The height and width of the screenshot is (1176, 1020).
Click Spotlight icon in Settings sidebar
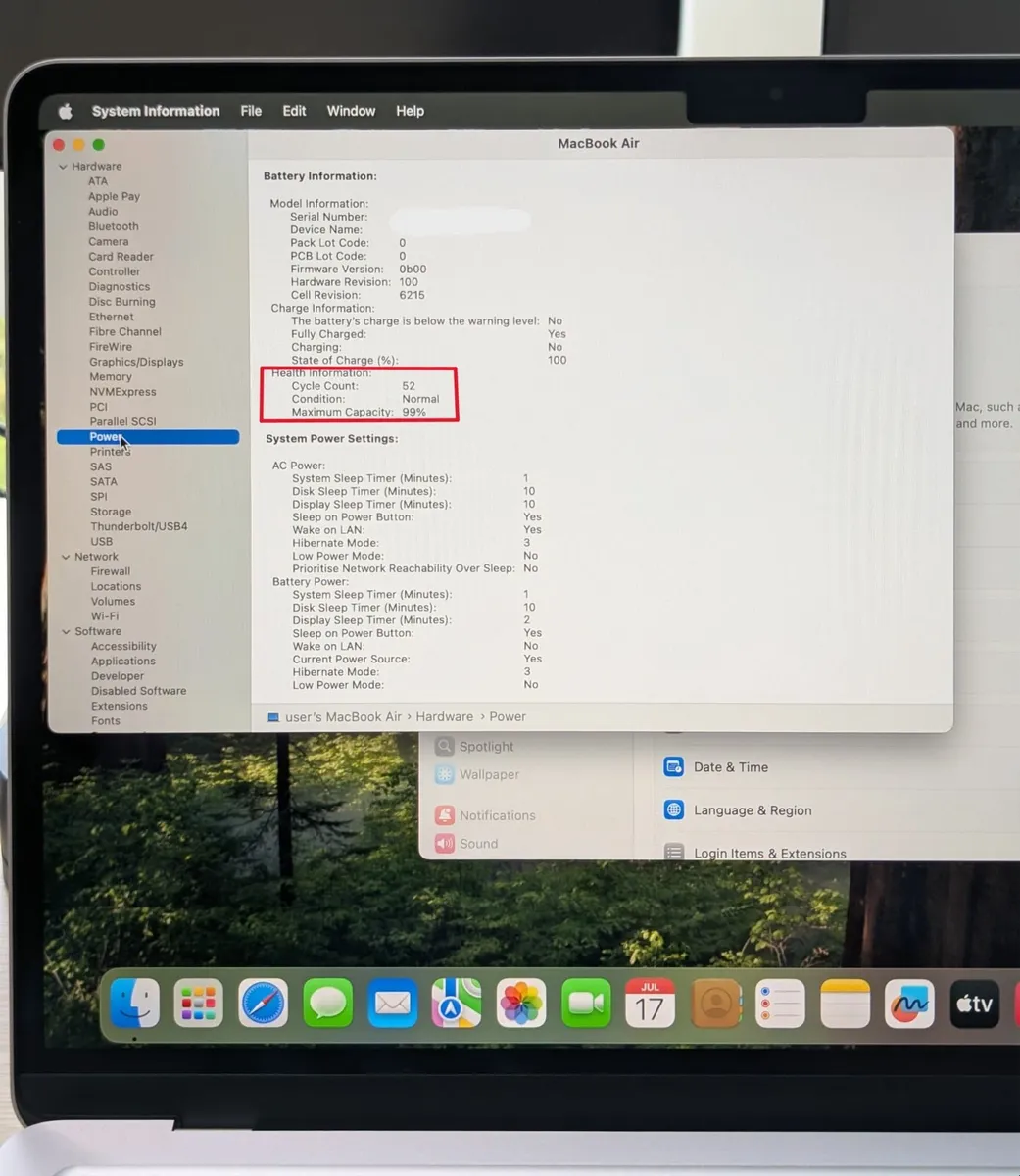coord(445,746)
